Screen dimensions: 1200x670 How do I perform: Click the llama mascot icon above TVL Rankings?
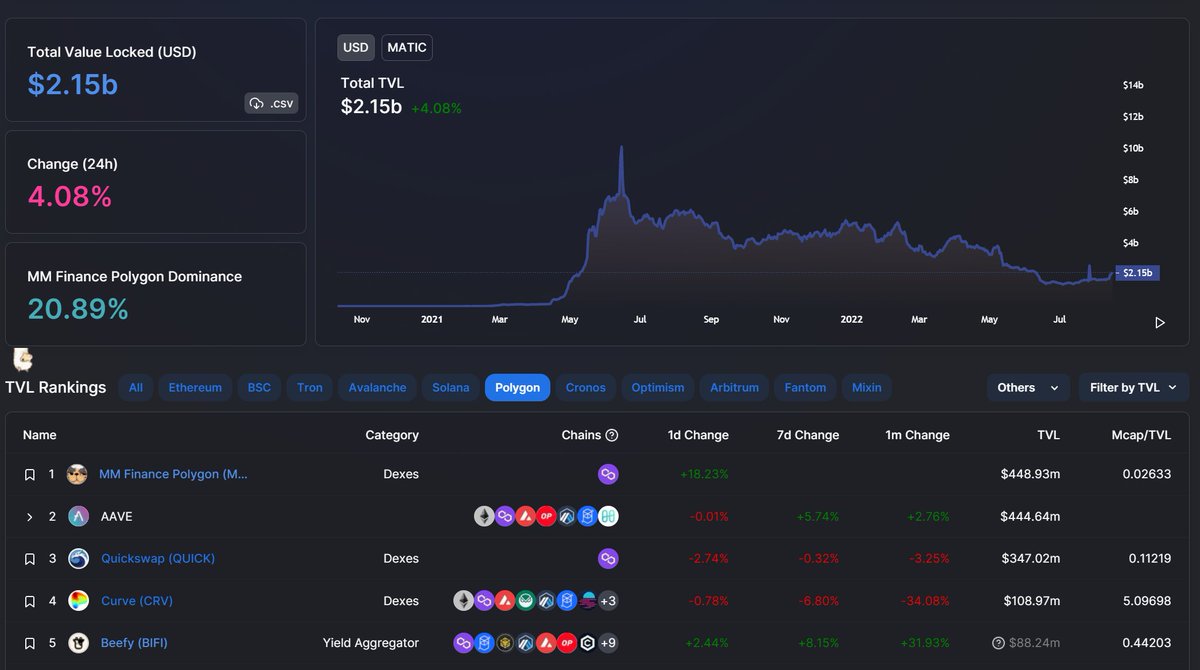23,358
